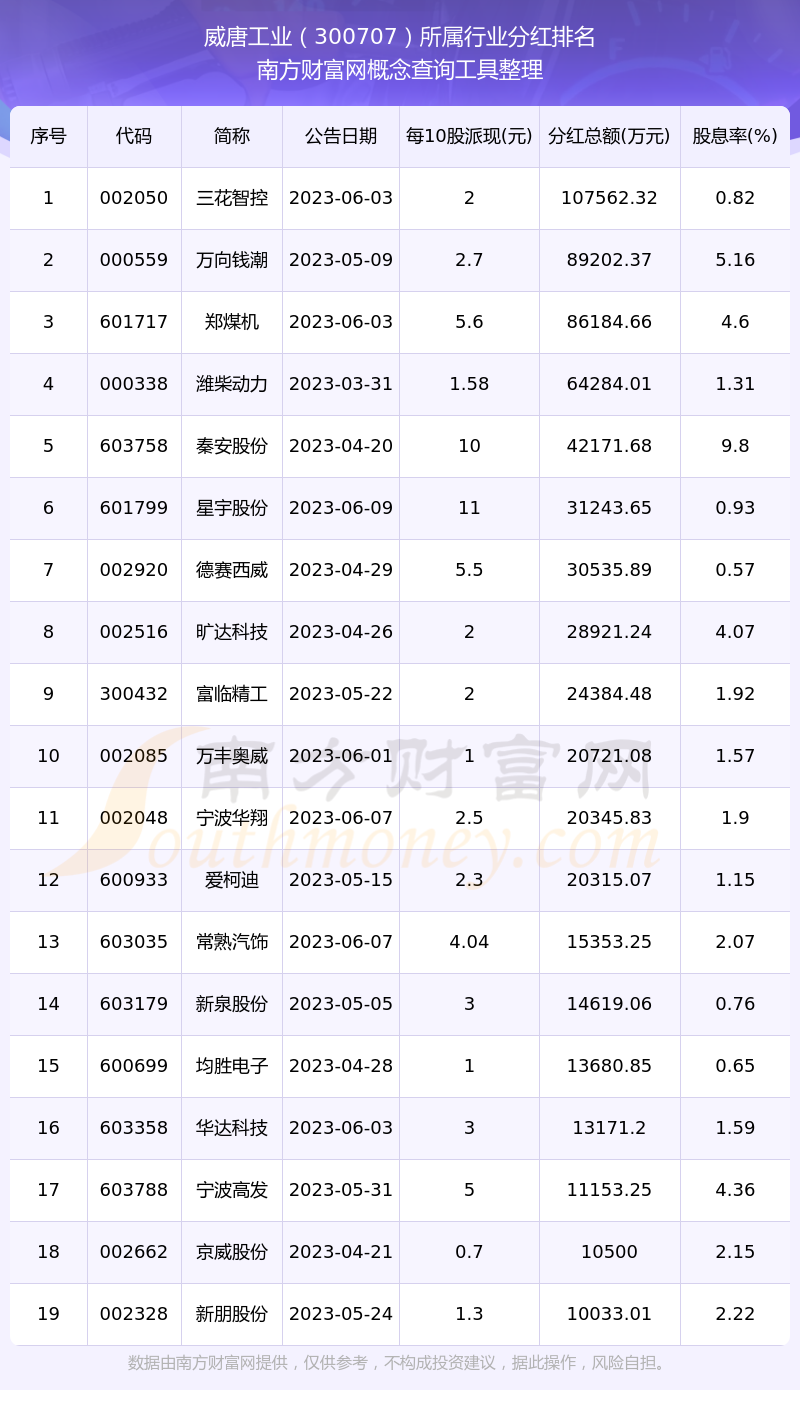The height and width of the screenshot is (1412, 800).
Task: Click 秦安股份 dividend yield value 9.8
Action: click(x=735, y=446)
